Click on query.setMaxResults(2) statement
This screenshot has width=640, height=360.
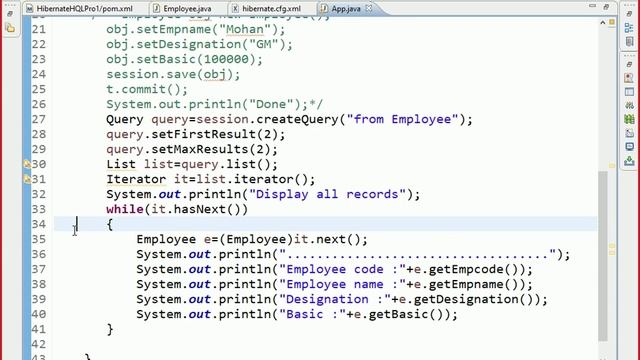click(192, 149)
